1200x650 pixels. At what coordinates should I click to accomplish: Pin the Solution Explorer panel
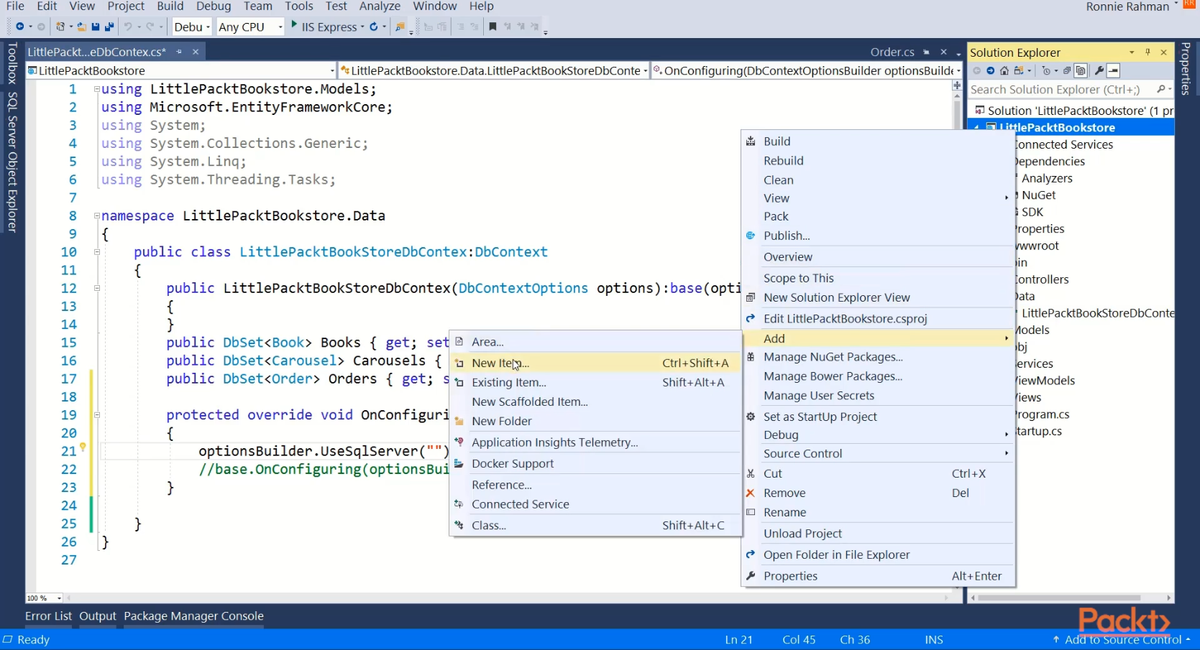(x=1148, y=52)
